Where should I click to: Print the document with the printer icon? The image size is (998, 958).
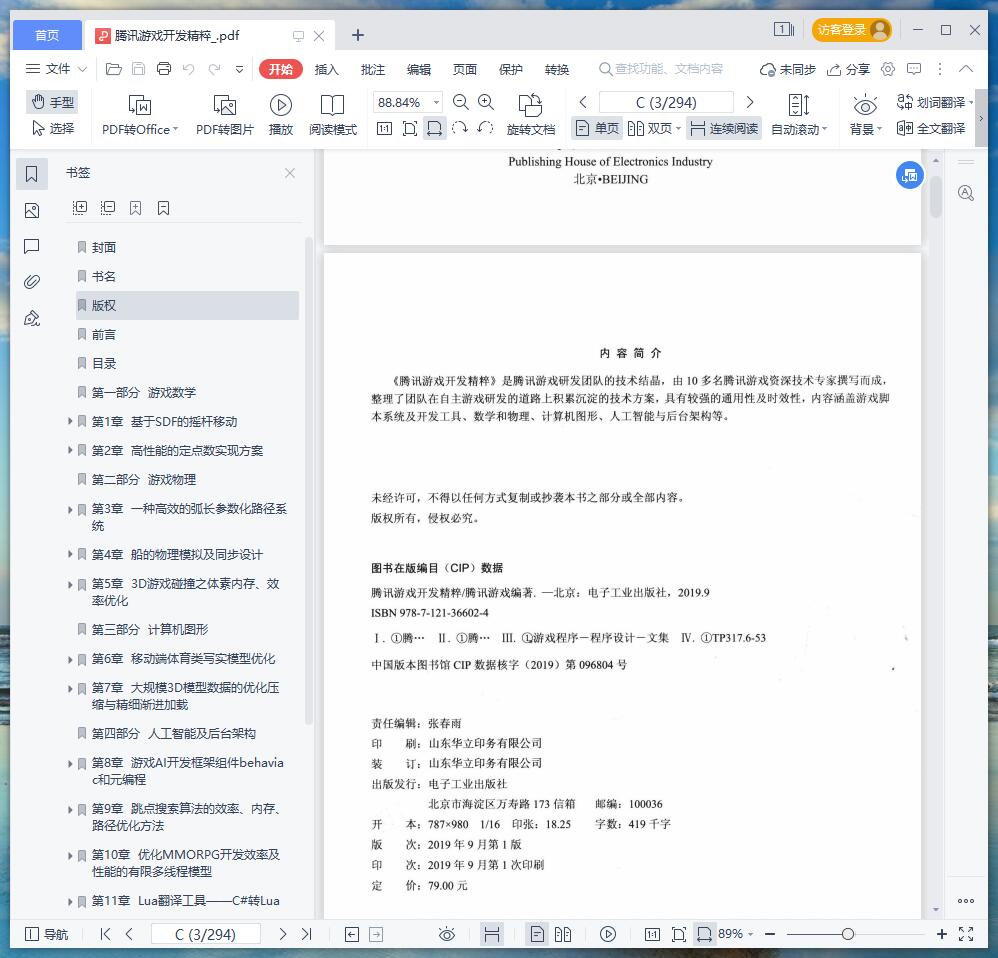point(164,69)
